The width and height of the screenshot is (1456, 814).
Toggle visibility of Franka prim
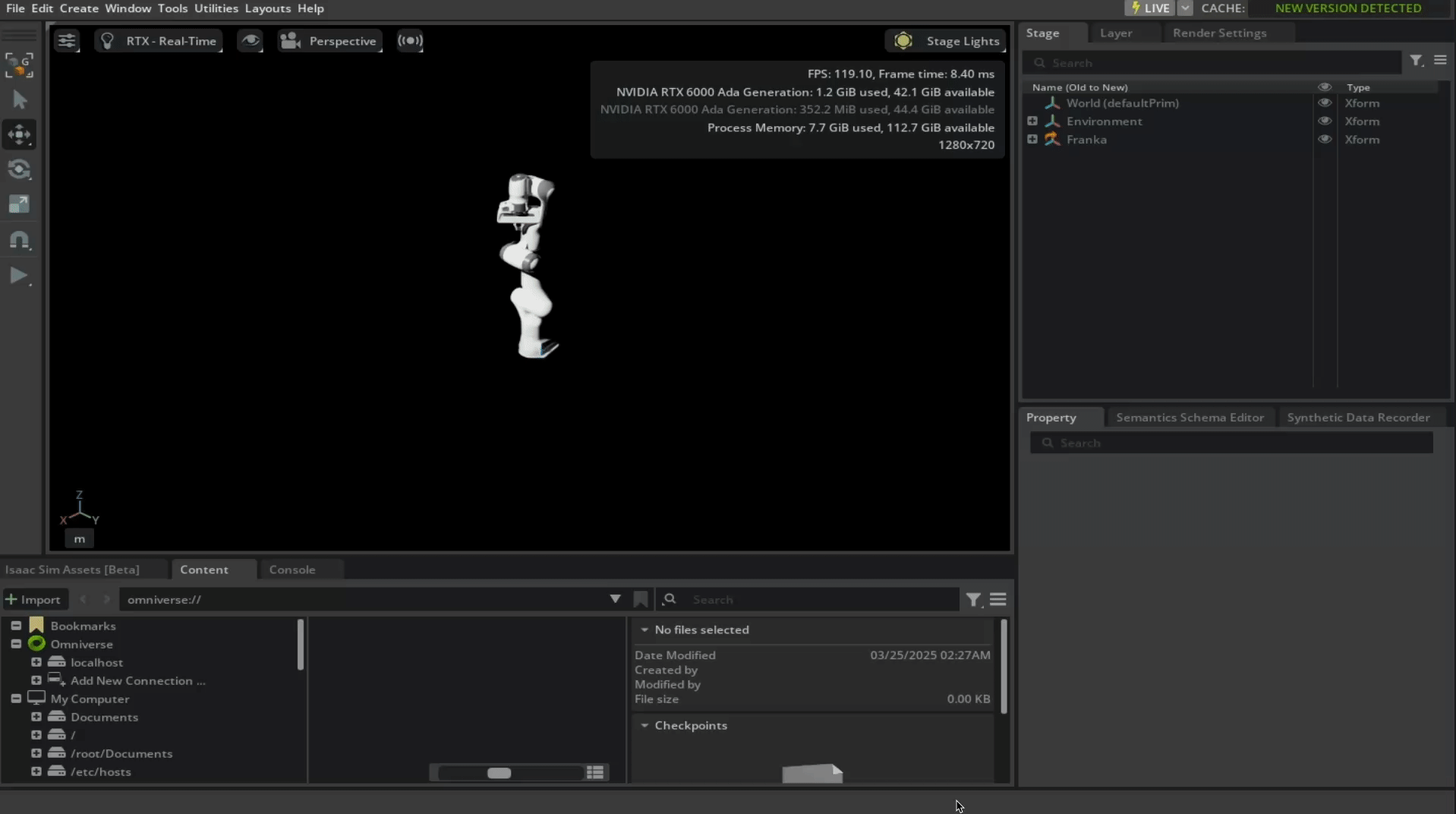pyautogui.click(x=1325, y=140)
